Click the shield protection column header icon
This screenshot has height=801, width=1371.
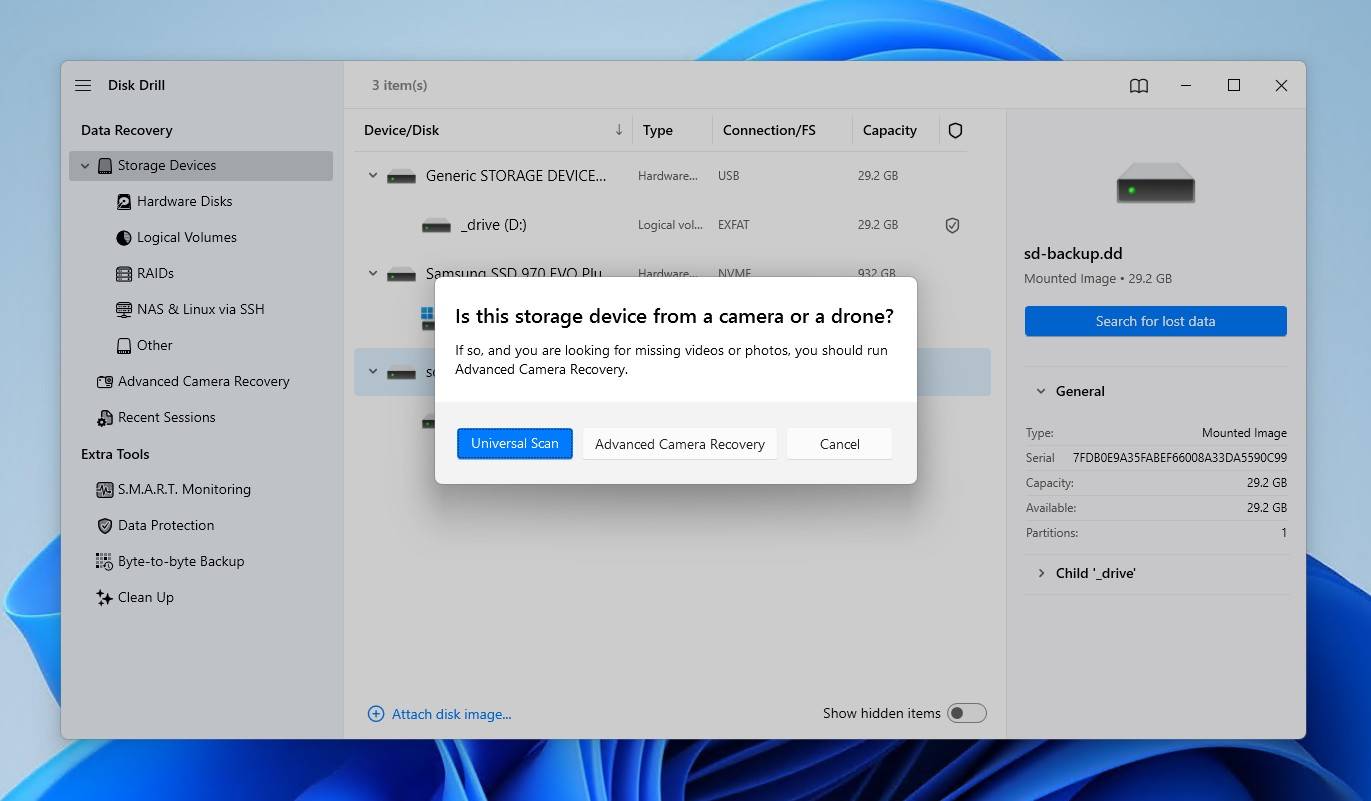tap(955, 131)
